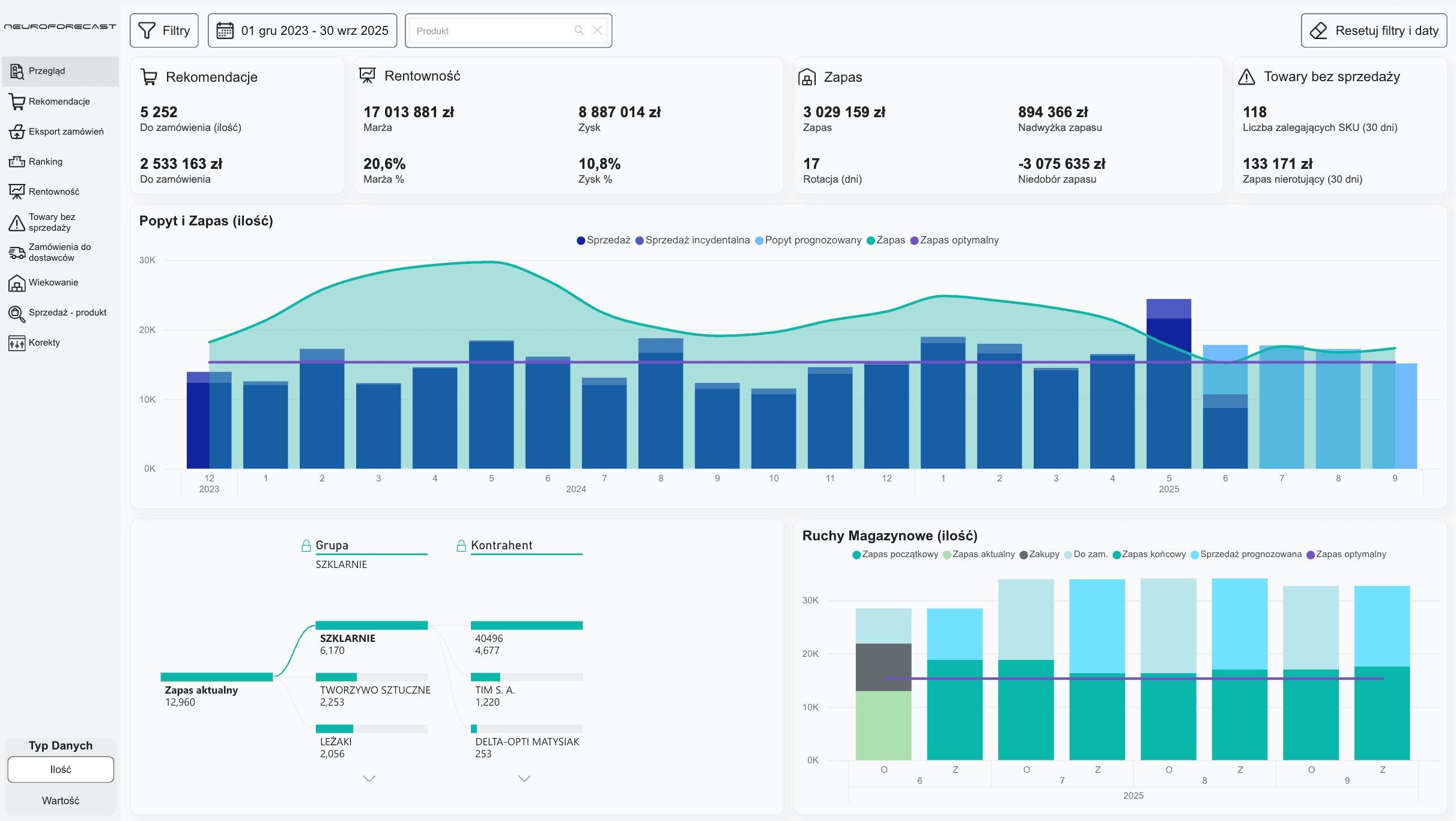Click the warning icon on Towary bez sprzedaży card
The height and width of the screenshot is (821, 1456).
point(1247,77)
